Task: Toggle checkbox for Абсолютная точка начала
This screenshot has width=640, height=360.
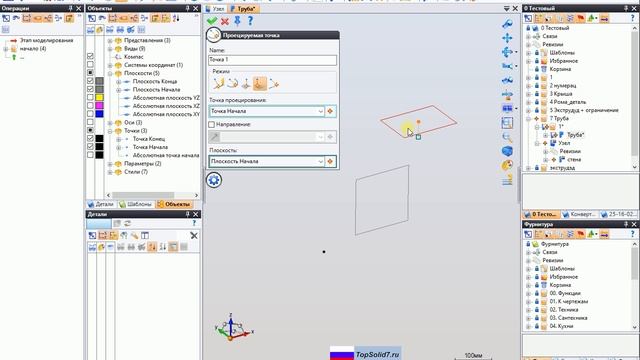Action: click(x=90, y=155)
